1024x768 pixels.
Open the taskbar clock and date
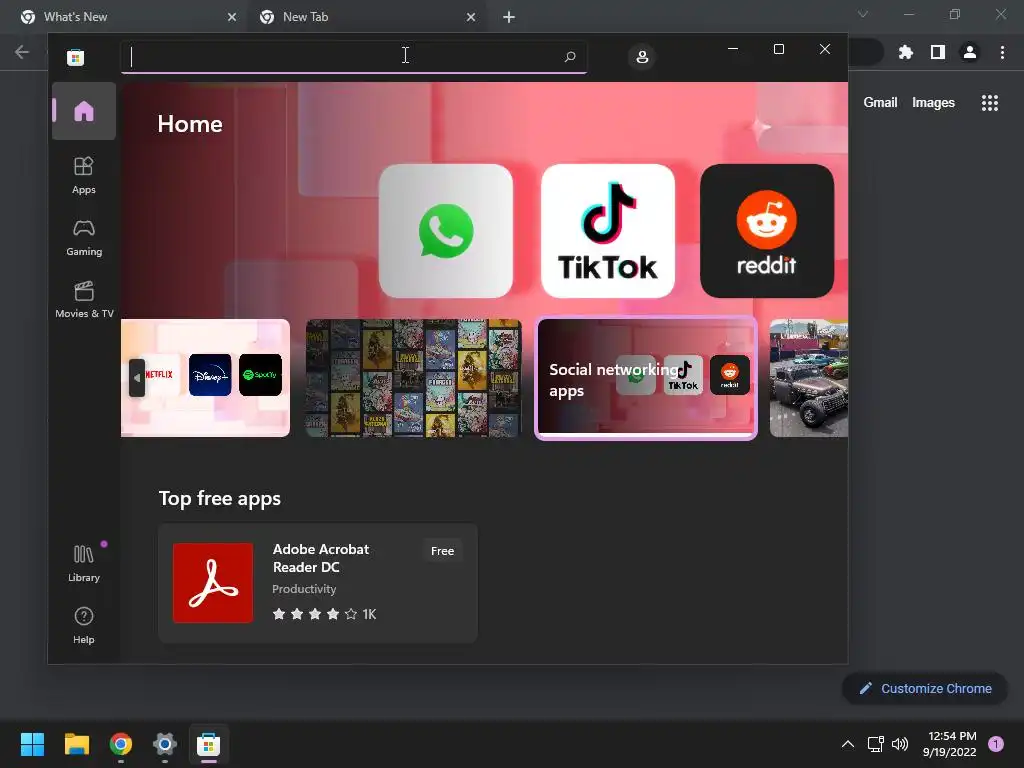coord(950,744)
